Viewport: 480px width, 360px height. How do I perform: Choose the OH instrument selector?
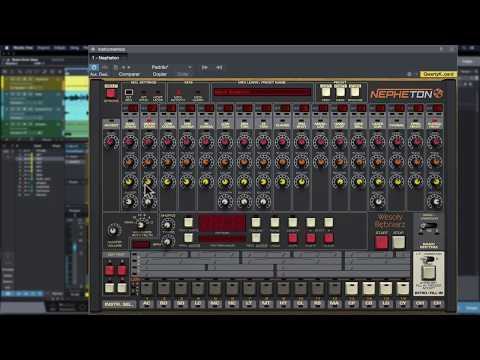420,304
